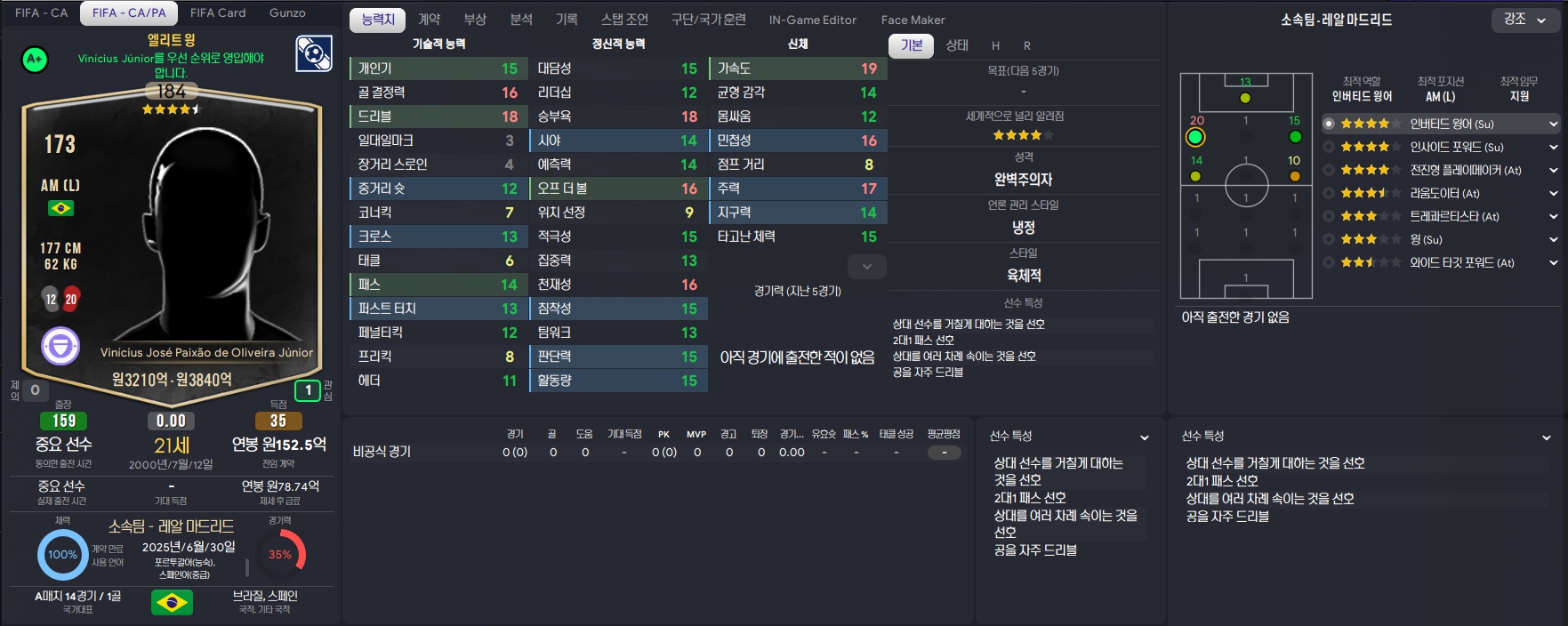Select the 인사이드 포워드 (Su) role radio button

pyautogui.click(x=1329, y=147)
